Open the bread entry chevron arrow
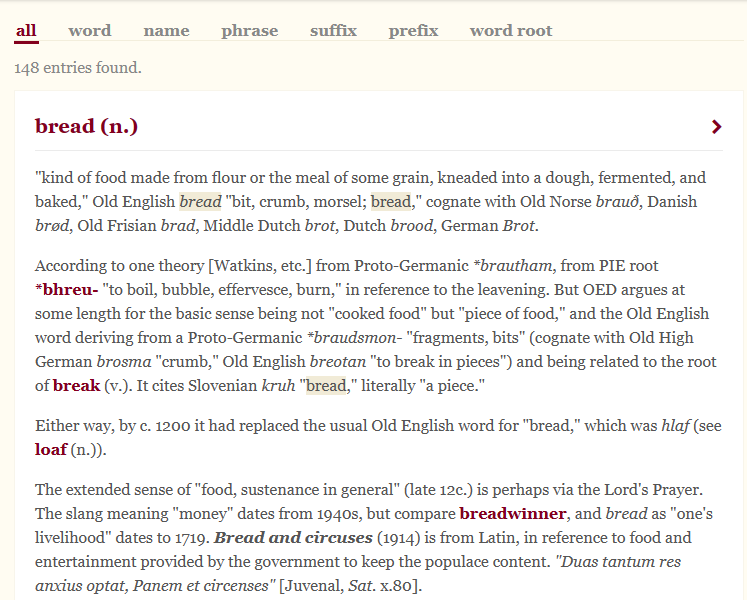This screenshot has width=747, height=600. (x=716, y=127)
